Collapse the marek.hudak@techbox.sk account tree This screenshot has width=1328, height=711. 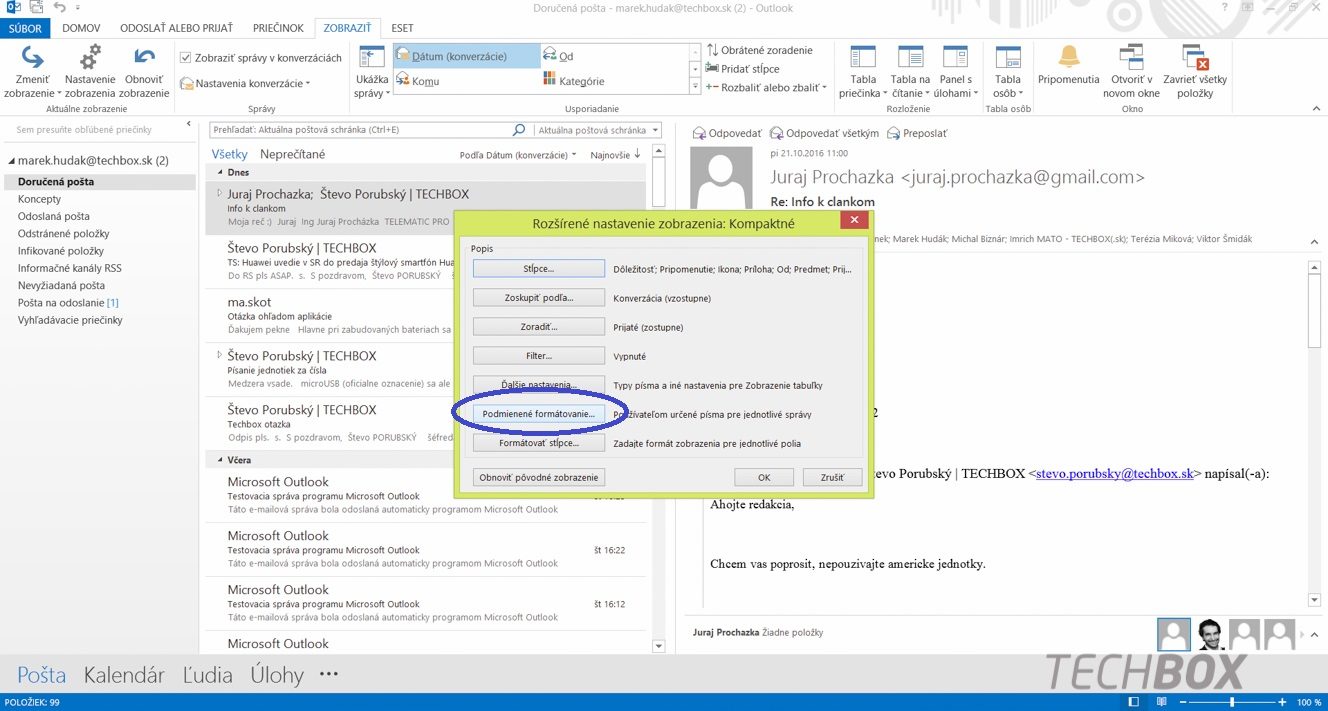[x=11, y=161]
